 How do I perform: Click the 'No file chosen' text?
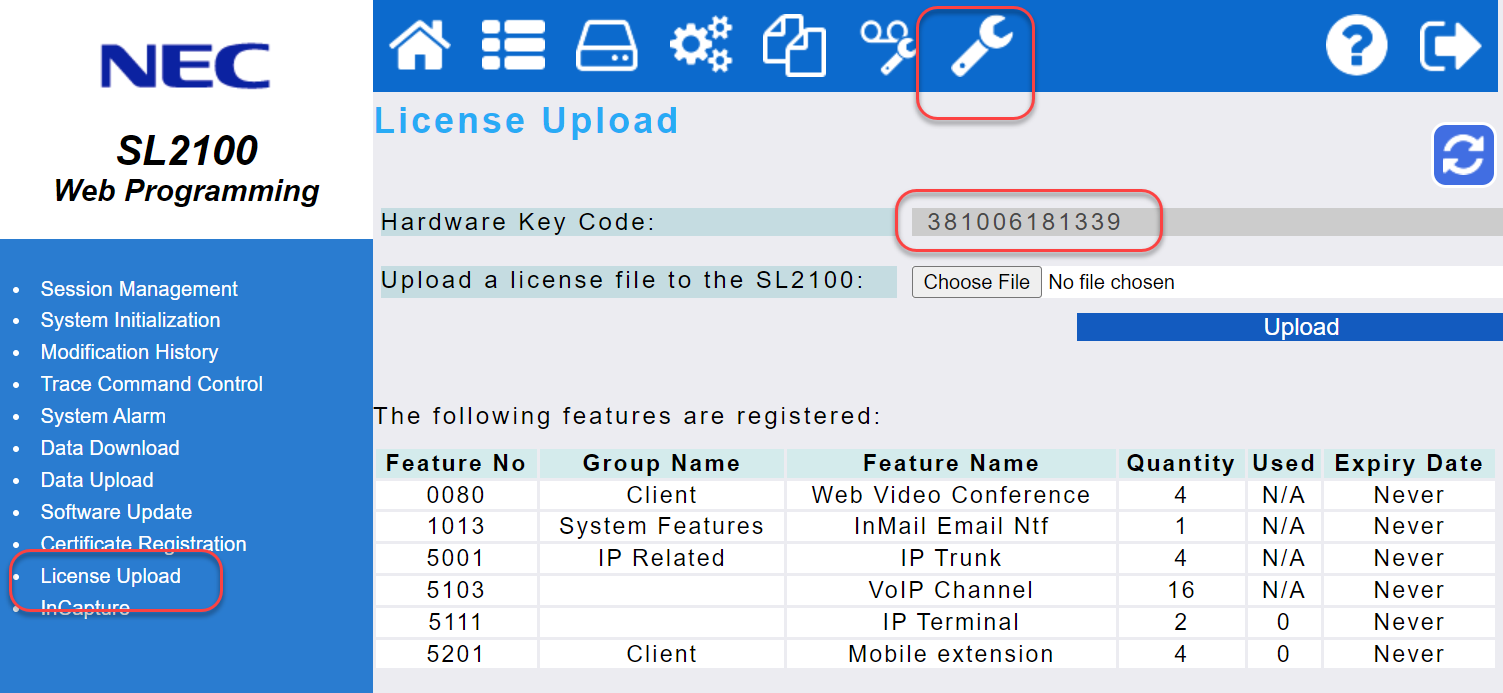(1111, 282)
